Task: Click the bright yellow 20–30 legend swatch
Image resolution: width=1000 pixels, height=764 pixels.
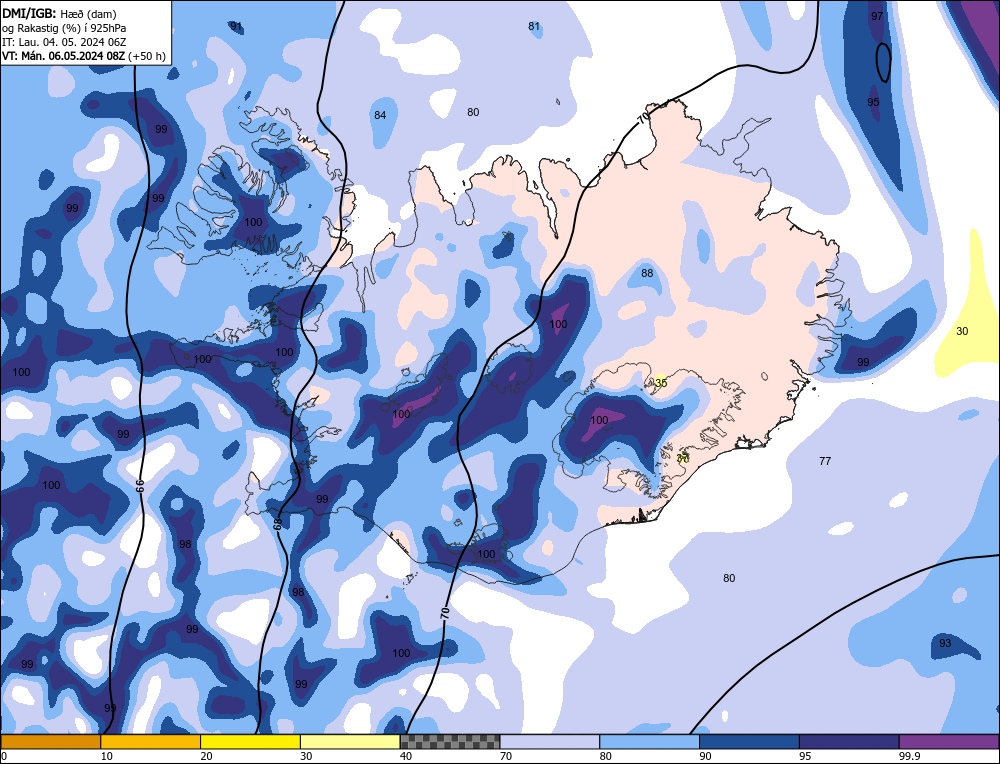Action: pyautogui.click(x=250, y=742)
